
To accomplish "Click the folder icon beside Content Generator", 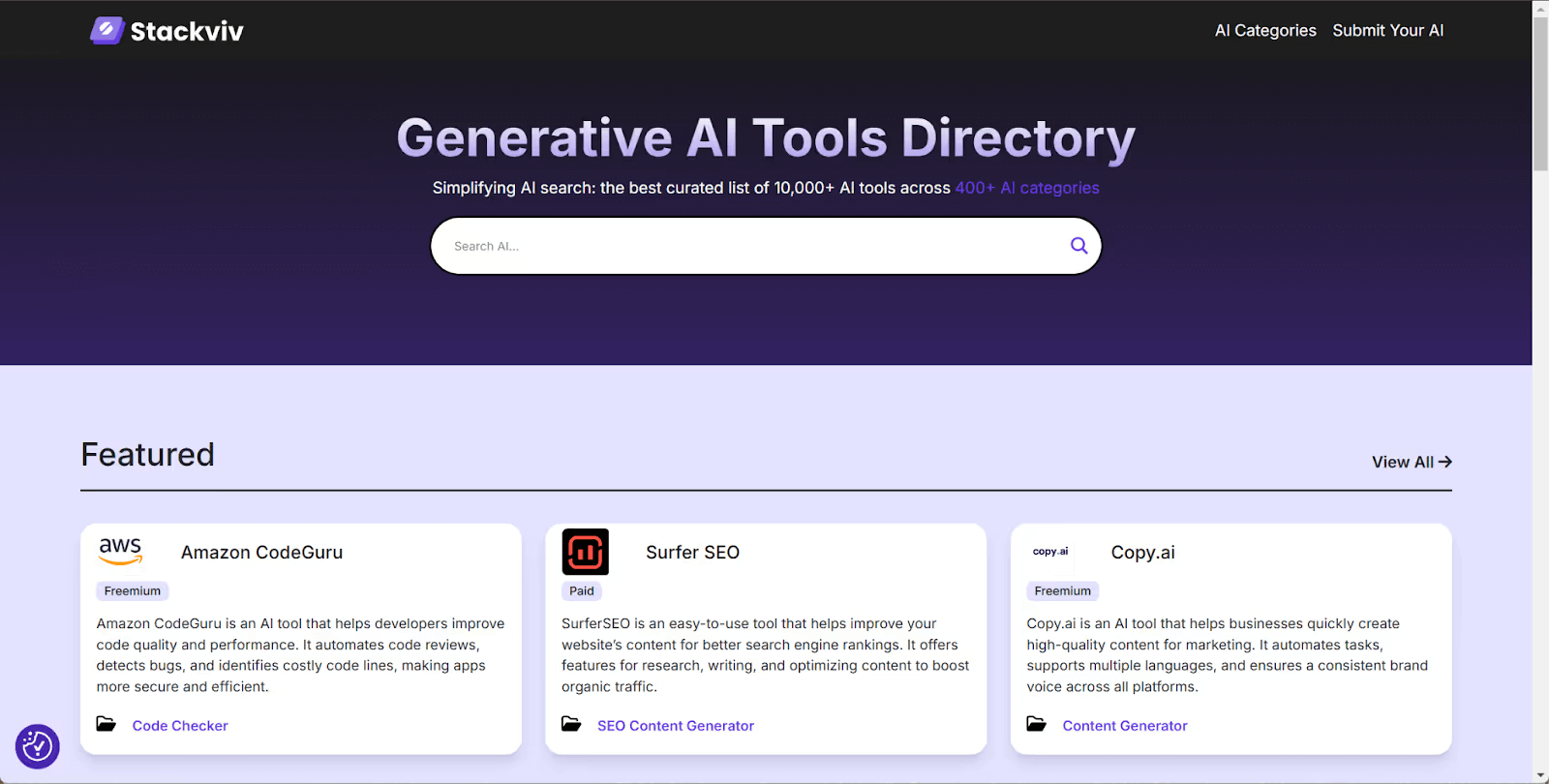I will (x=1037, y=725).
